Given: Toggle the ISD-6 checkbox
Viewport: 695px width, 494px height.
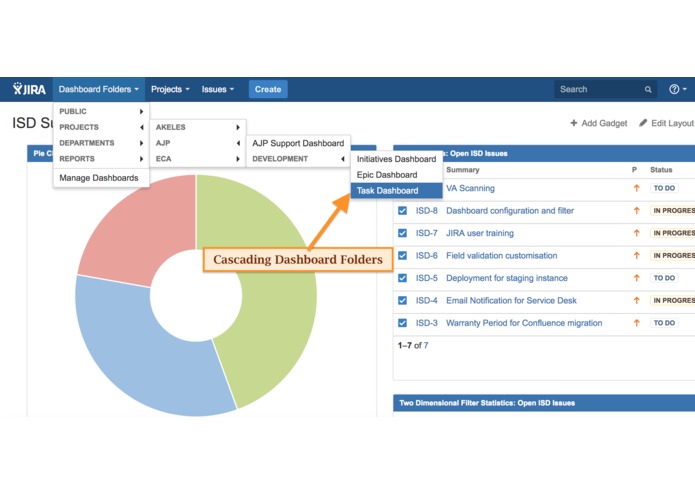Looking at the screenshot, I should (402, 256).
